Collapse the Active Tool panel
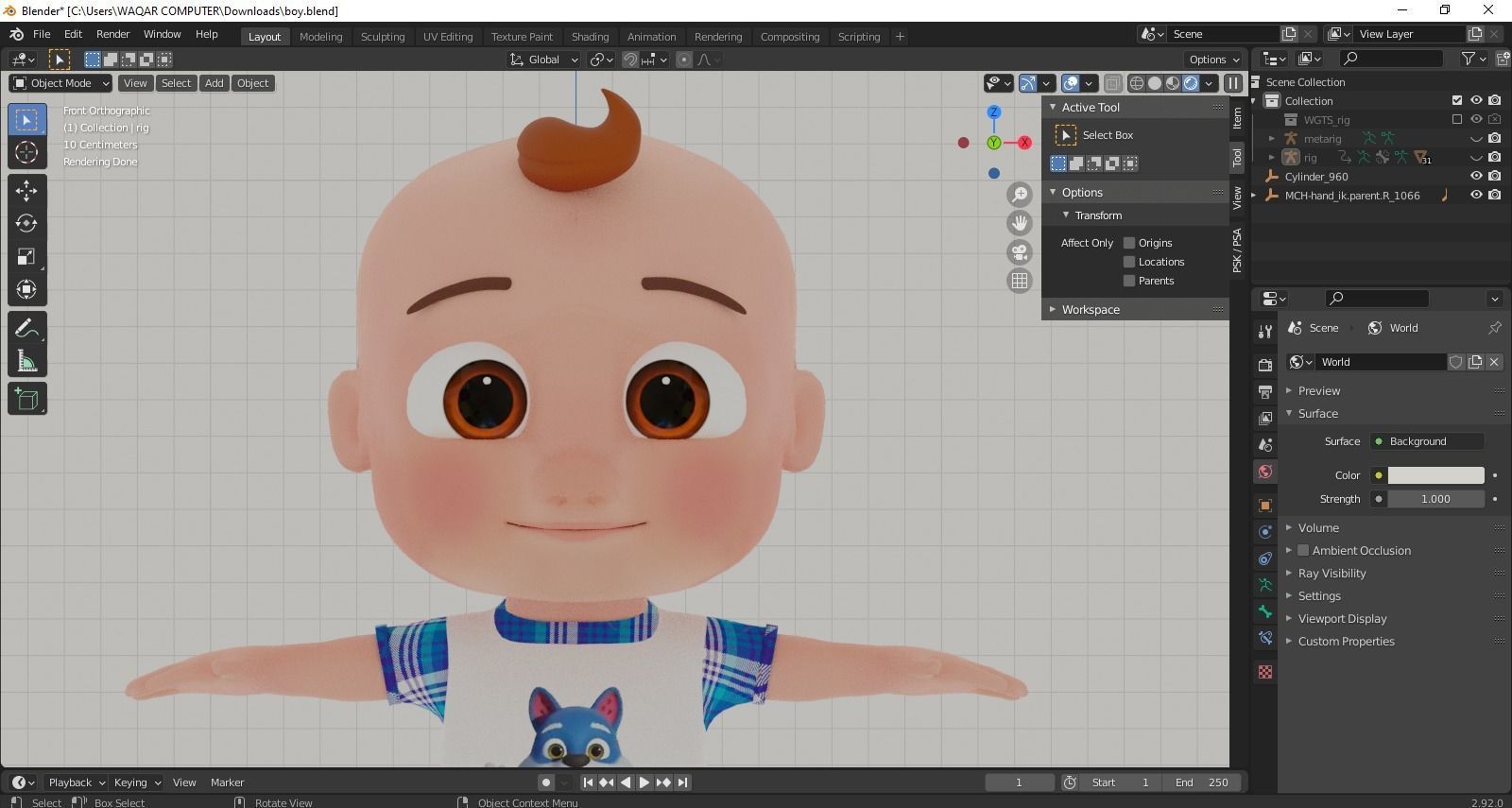This screenshot has height=808, width=1512. point(1091,108)
